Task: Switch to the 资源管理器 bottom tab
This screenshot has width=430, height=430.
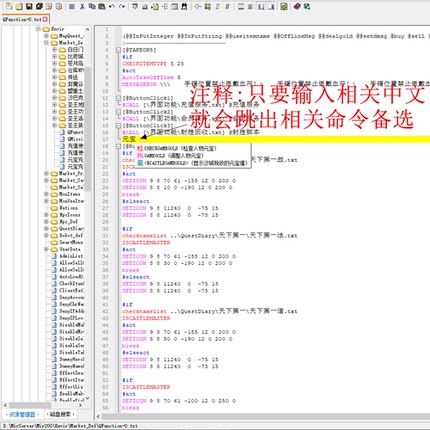Action: [x=22, y=414]
